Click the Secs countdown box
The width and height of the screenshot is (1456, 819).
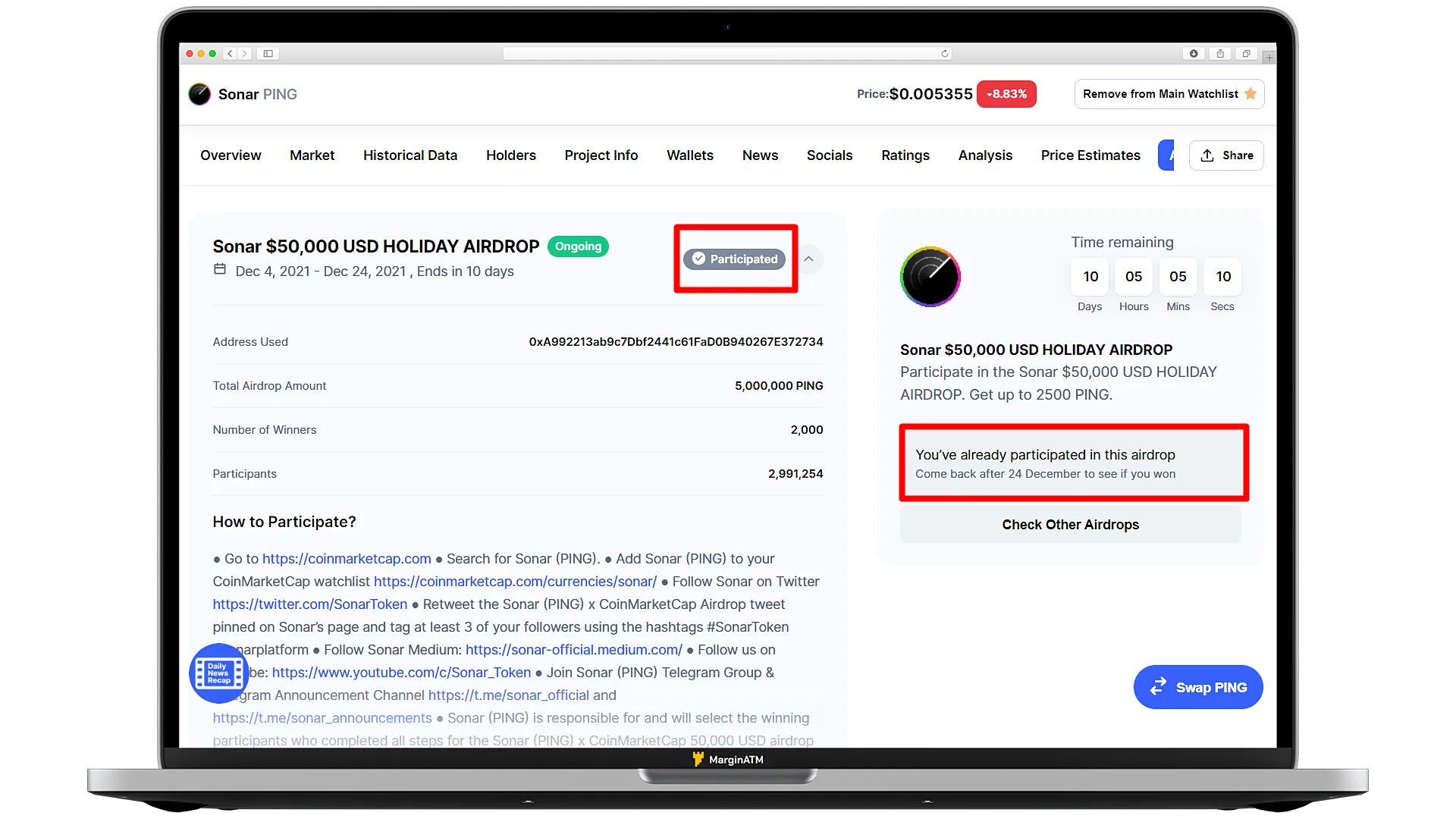tap(1222, 277)
